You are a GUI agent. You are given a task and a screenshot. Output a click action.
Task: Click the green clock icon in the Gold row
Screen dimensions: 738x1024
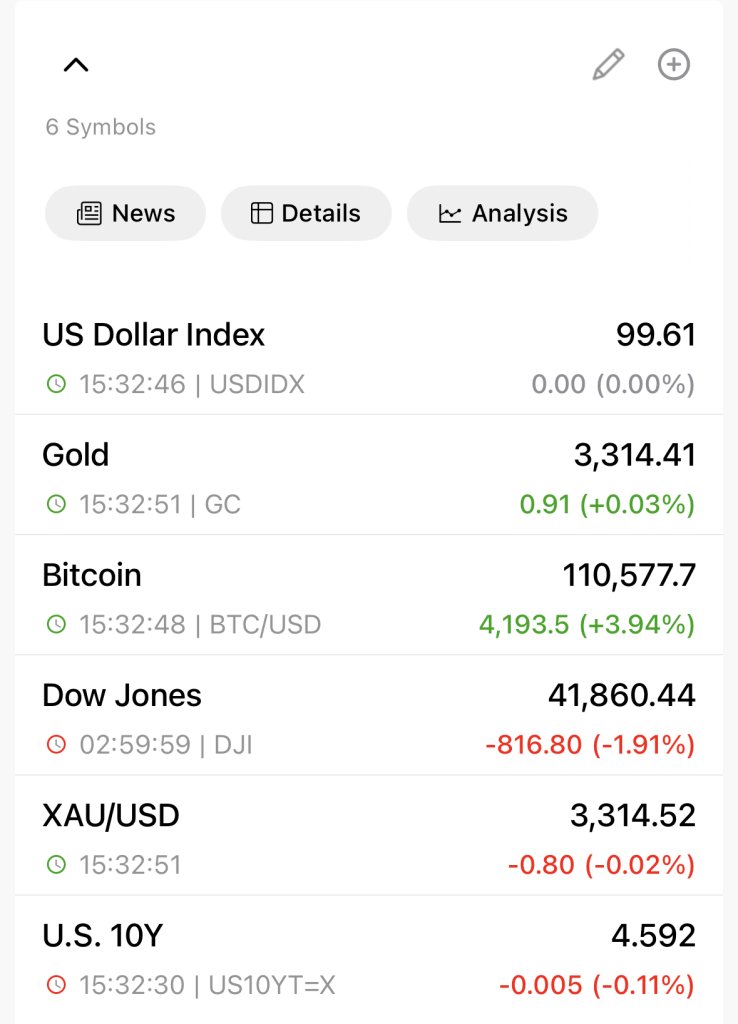coord(57,504)
